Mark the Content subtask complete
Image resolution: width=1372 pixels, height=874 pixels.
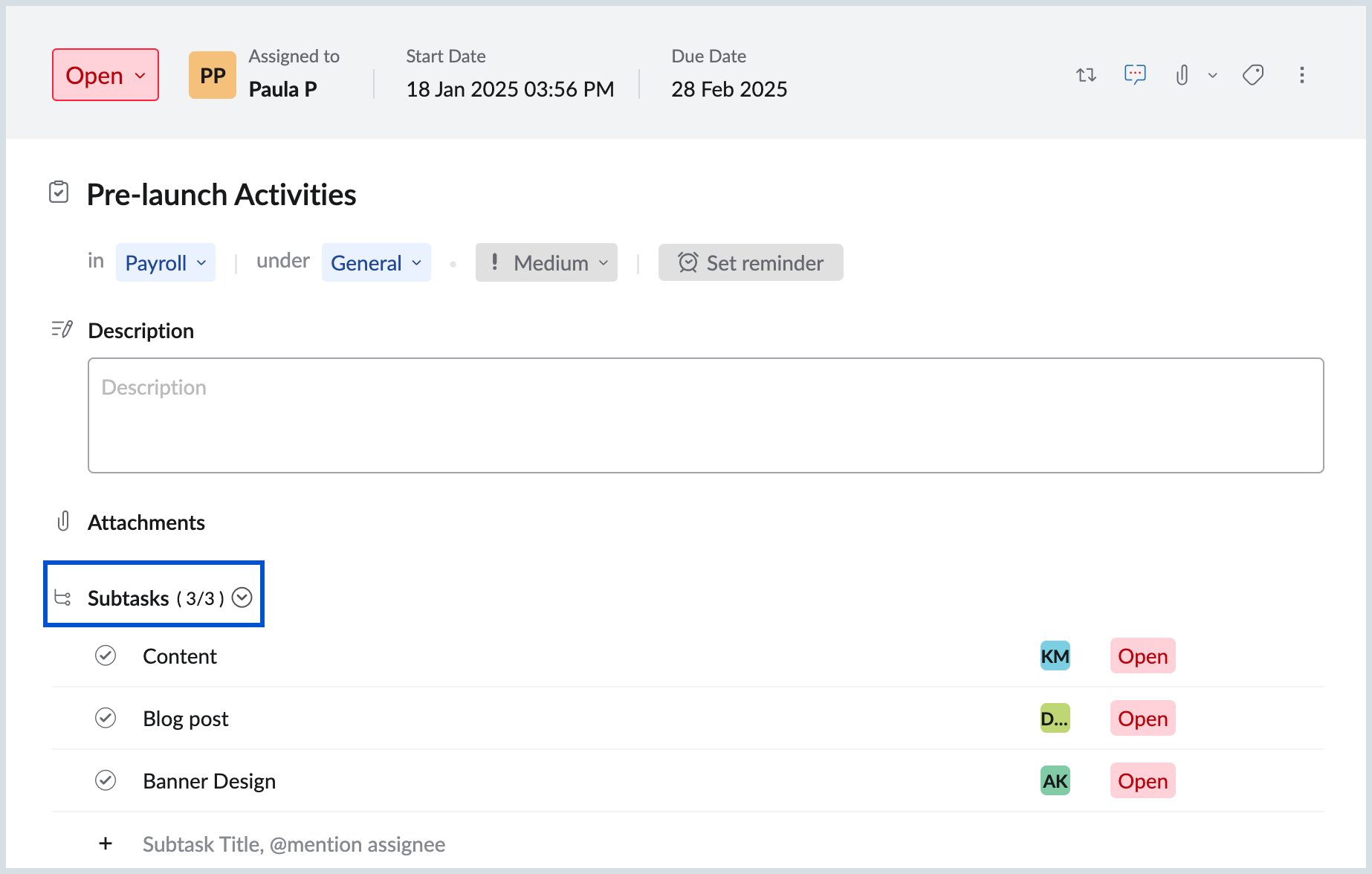(x=106, y=655)
